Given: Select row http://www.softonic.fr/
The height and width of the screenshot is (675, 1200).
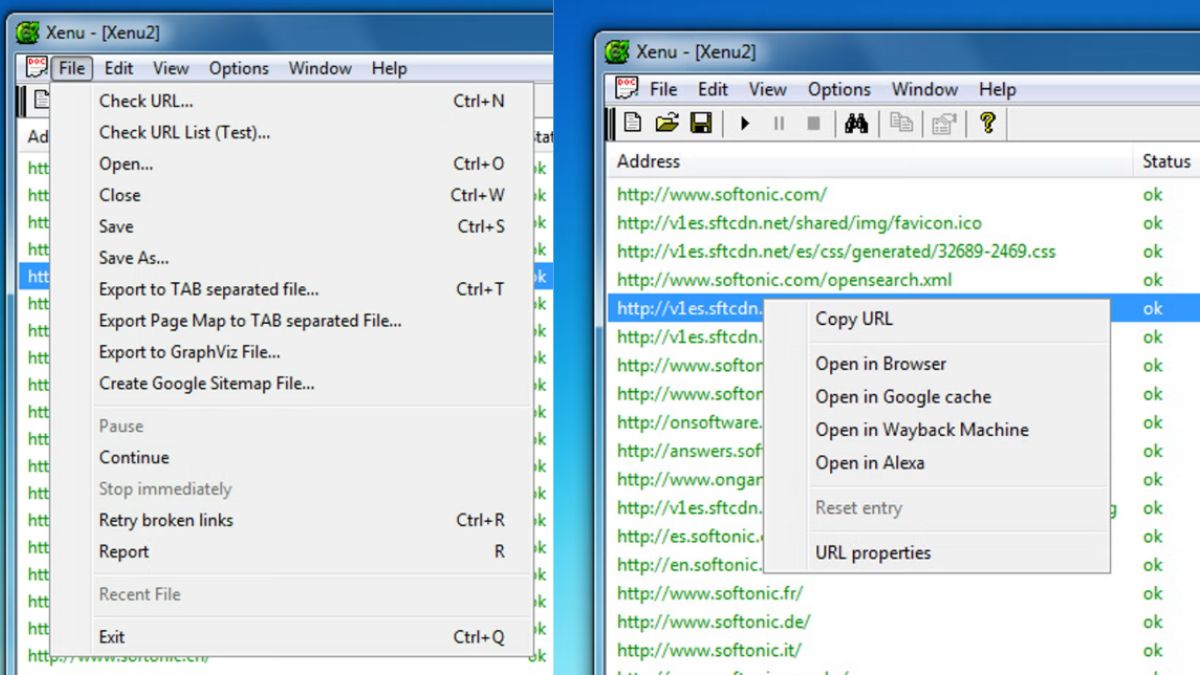Looking at the screenshot, I should (x=903, y=593).
